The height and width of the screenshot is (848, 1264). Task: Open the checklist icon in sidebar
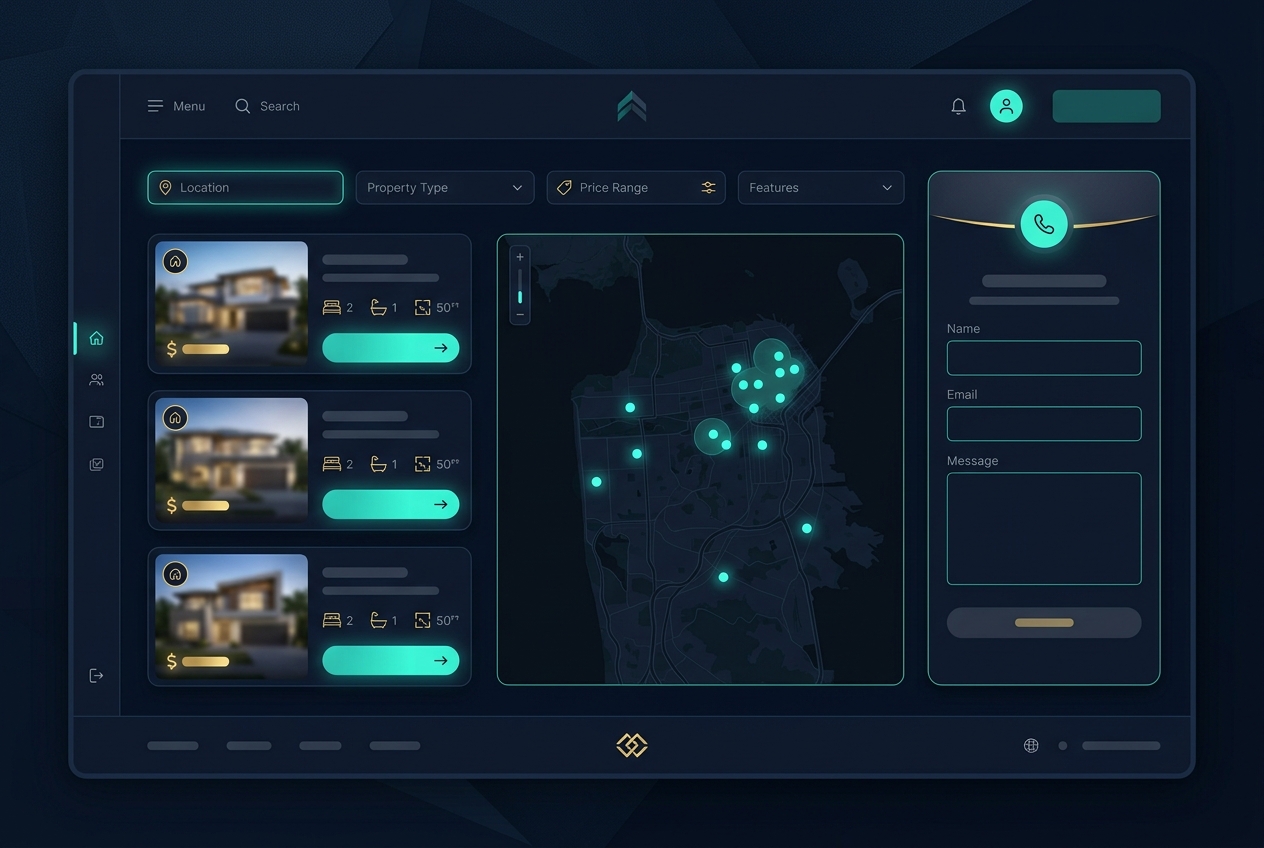[x=96, y=464]
